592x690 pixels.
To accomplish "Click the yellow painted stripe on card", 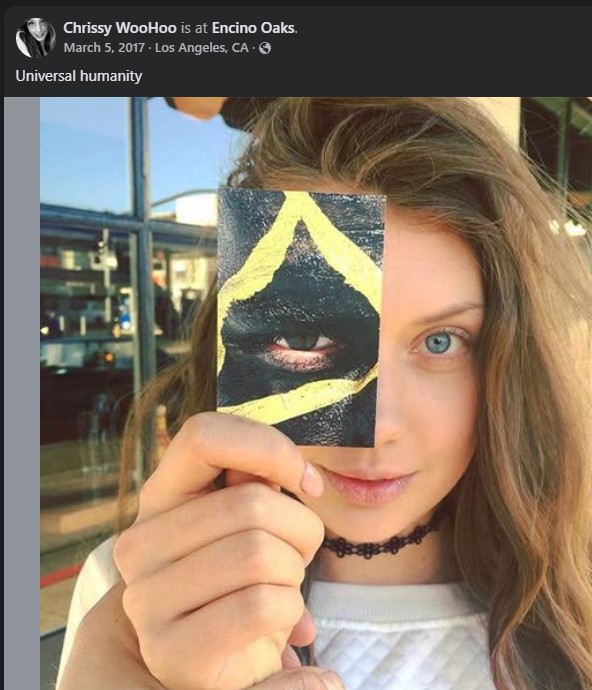I will coord(299,398).
